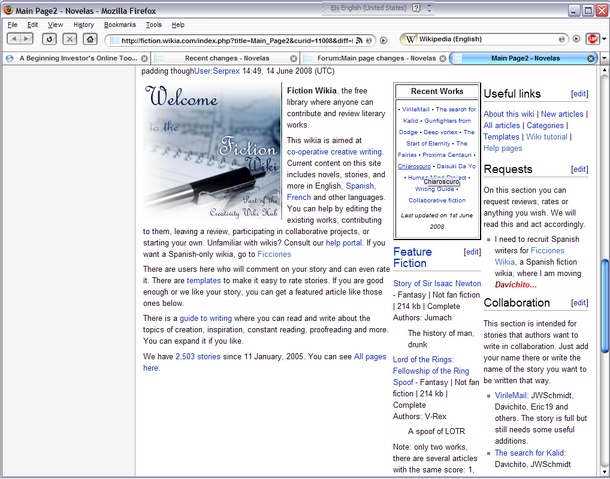Screen dimensions: 610x479
Task: Open the Story of Sir Isaac Newton link
Action: (x=437, y=283)
